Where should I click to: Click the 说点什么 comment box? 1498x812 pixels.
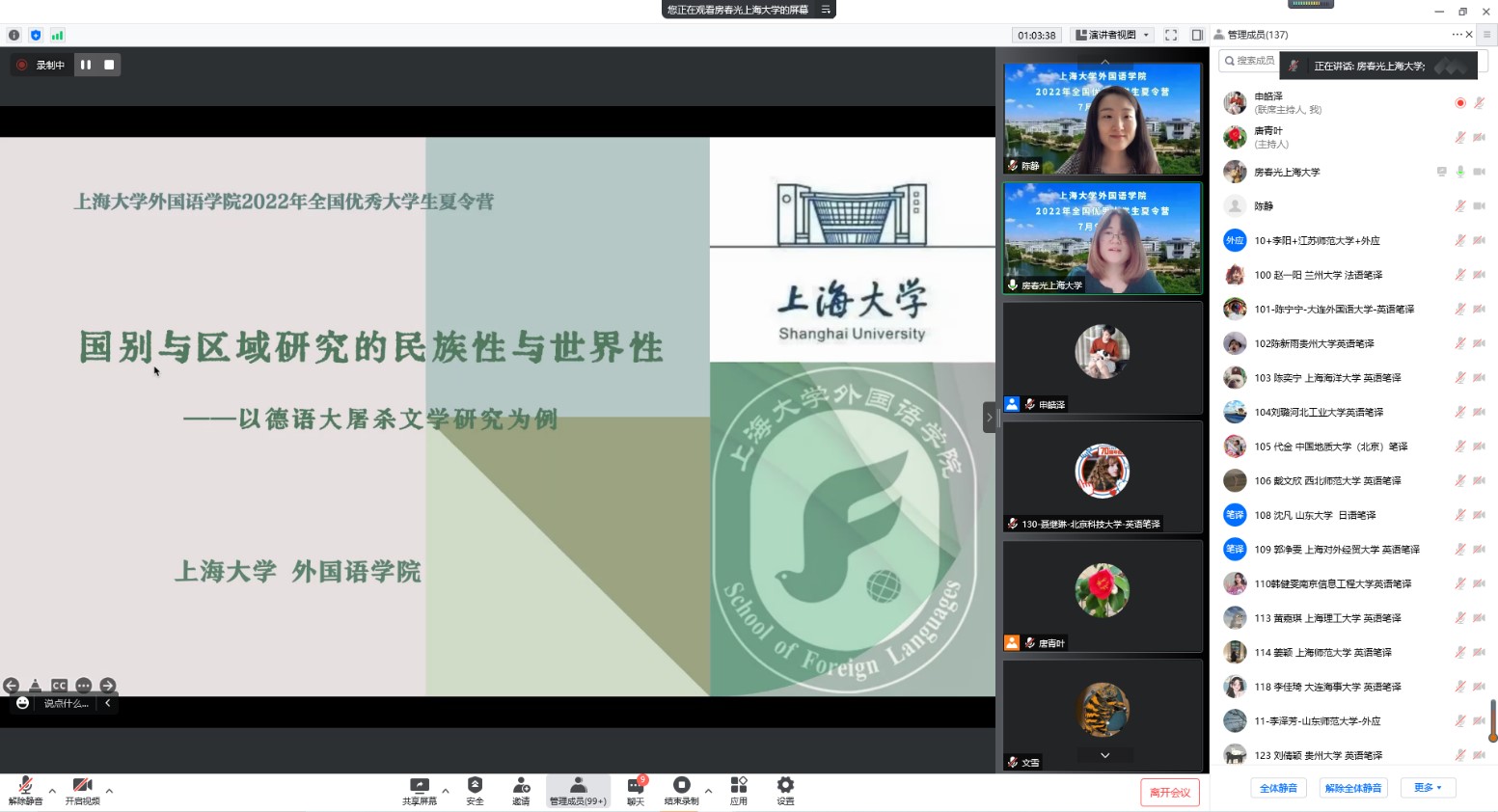[66, 703]
